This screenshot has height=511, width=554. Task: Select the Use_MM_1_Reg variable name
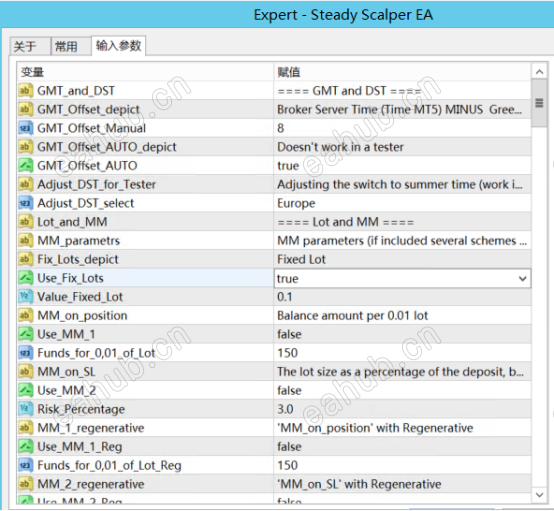click(x=80, y=447)
